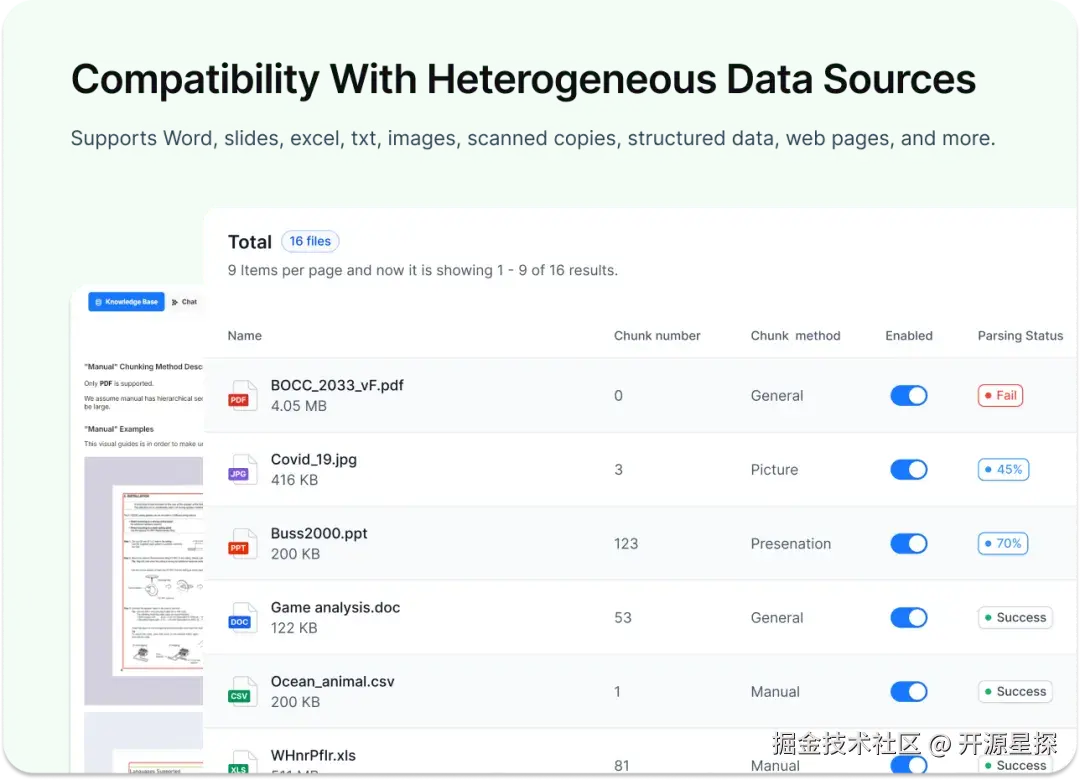This screenshot has width=1080, height=780.
Task: Switch off Game analysis.doc enabled toggle
Action: [x=908, y=617]
